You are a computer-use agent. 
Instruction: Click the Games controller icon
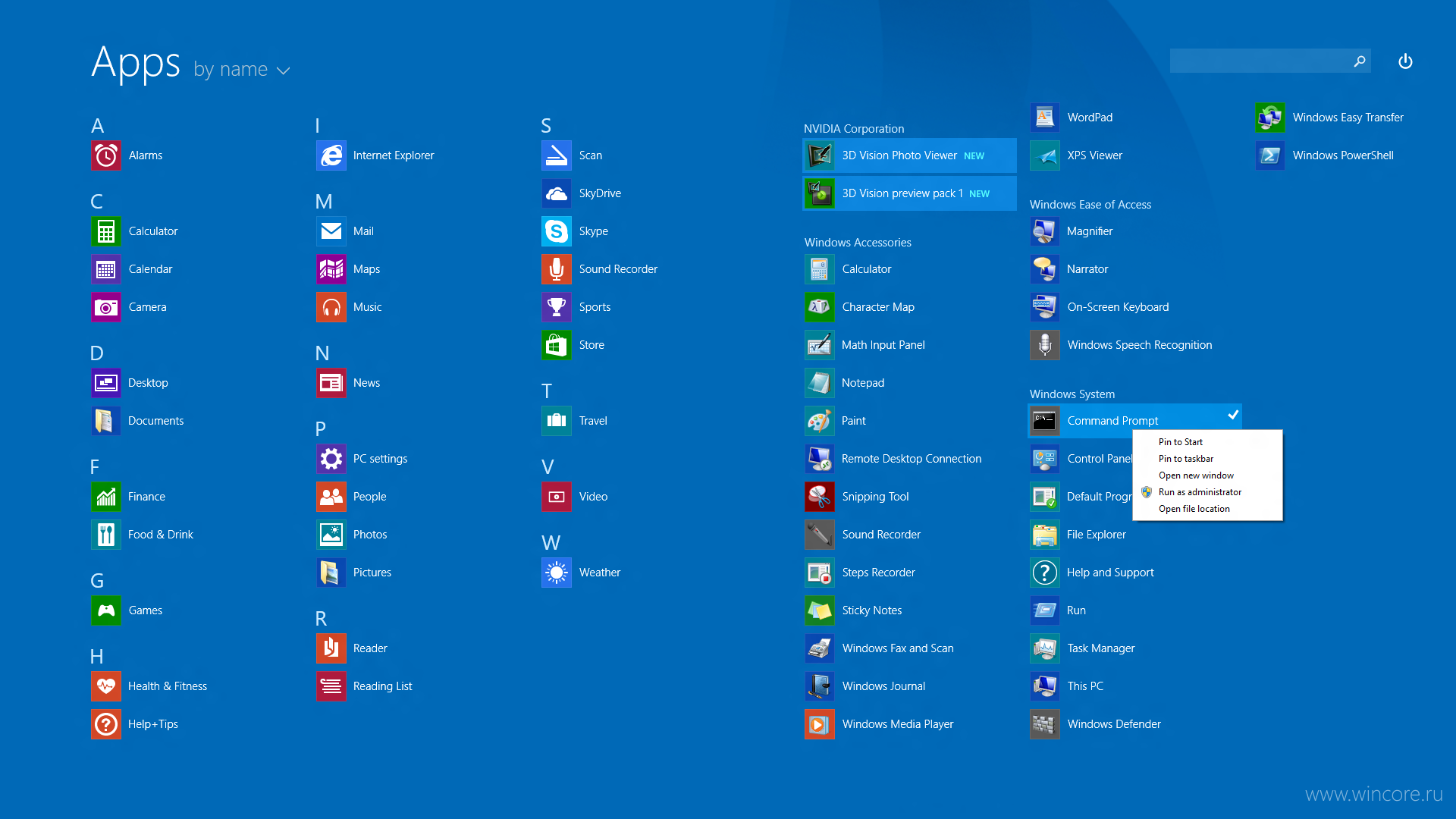tap(106, 610)
